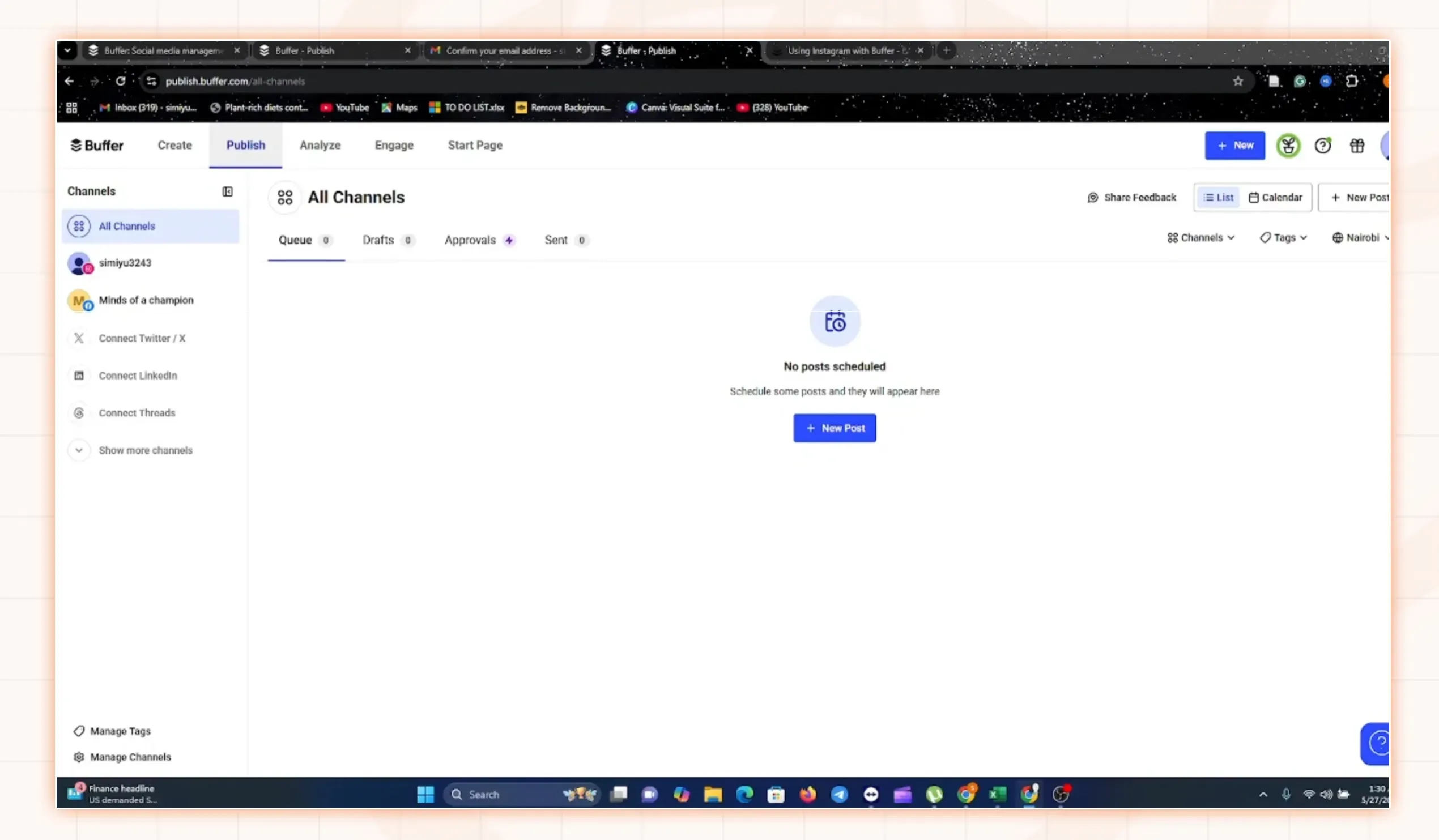Open the Tags filter dropdown
The height and width of the screenshot is (840, 1439).
click(x=1283, y=237)
